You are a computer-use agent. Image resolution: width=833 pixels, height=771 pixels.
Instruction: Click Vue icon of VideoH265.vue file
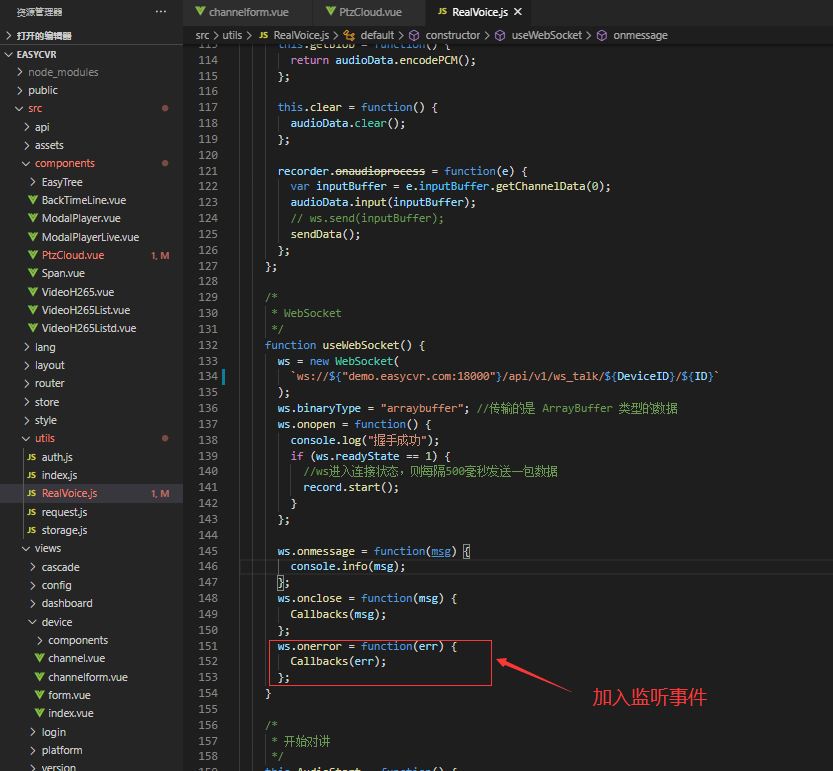33,292
